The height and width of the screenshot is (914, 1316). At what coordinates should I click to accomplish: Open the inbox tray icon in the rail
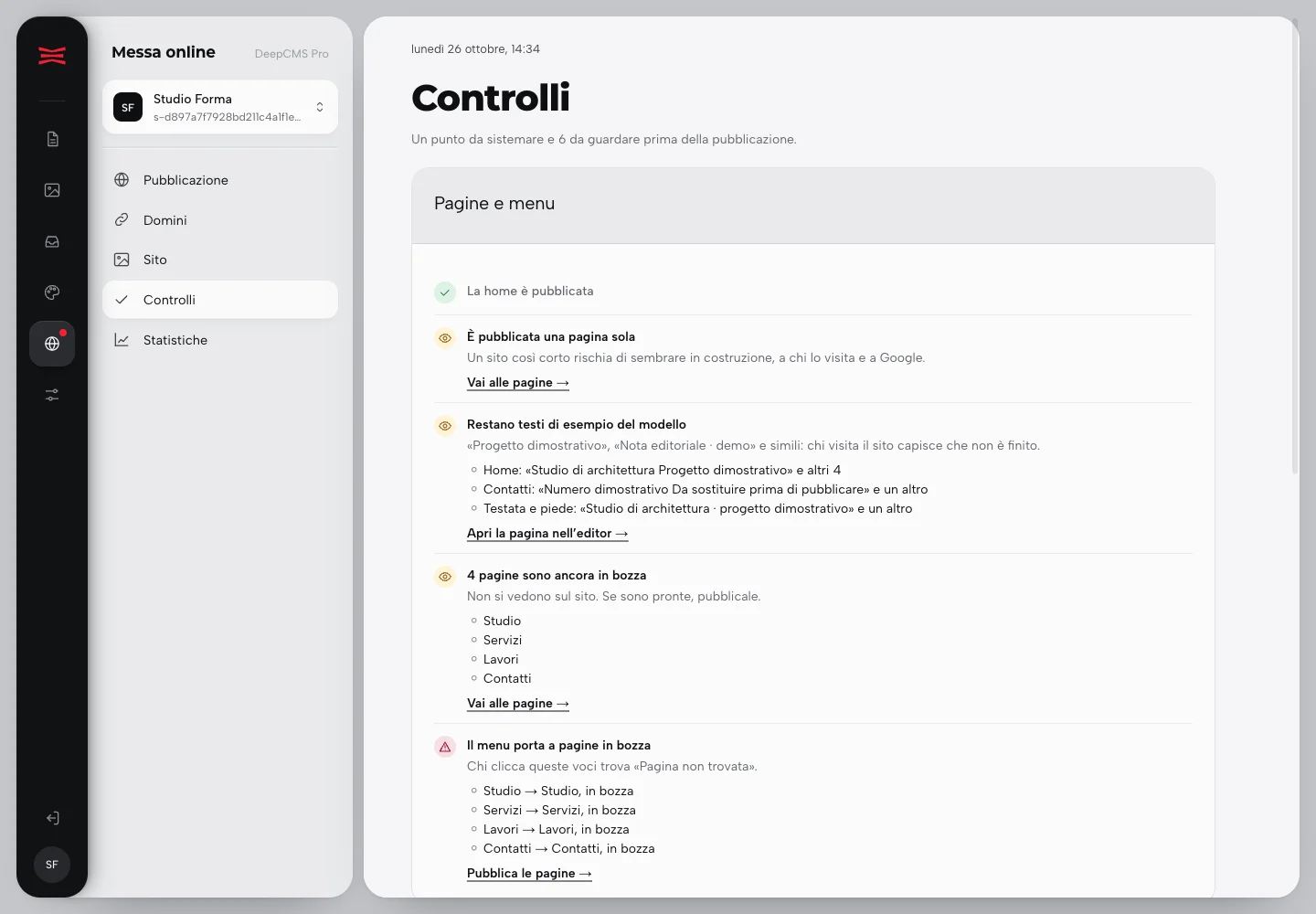52,241
